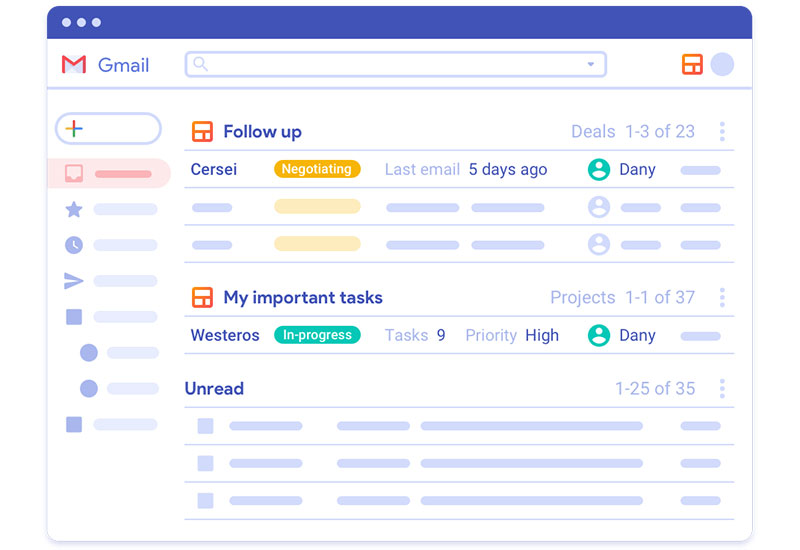Open the Follow up section's three-dot menu
This screenshot has width=800, height=550.
click(722, 132)
